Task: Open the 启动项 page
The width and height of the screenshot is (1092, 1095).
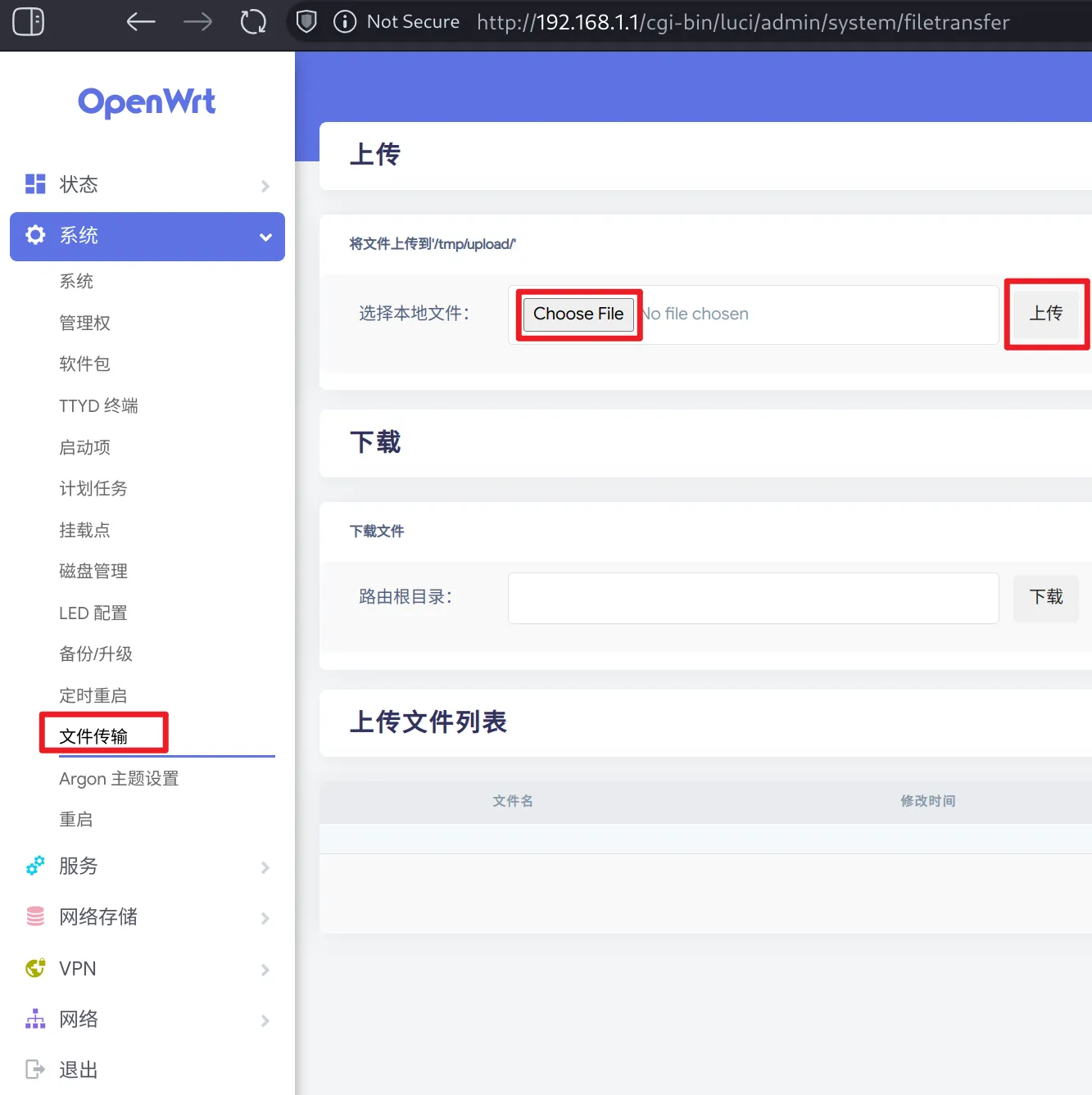Action: click(84, 447)
